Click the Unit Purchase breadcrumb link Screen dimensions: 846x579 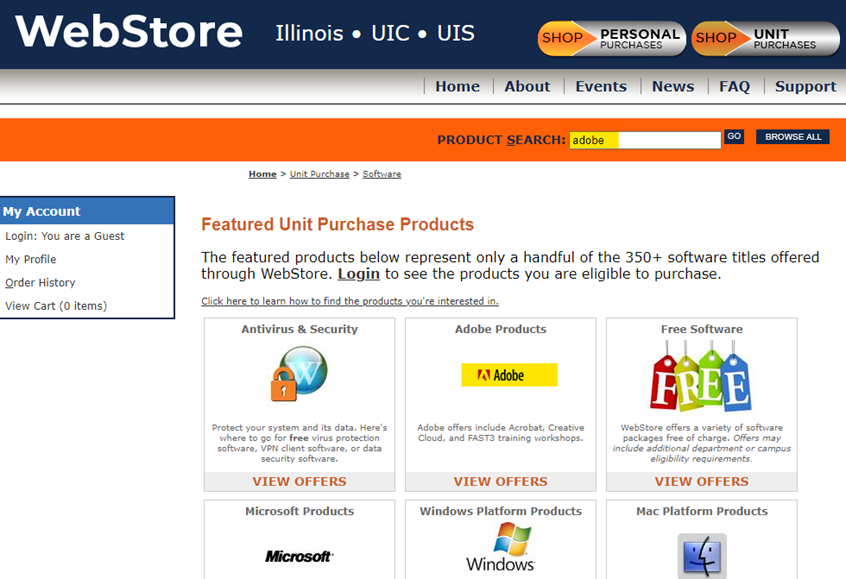[319, 174]
